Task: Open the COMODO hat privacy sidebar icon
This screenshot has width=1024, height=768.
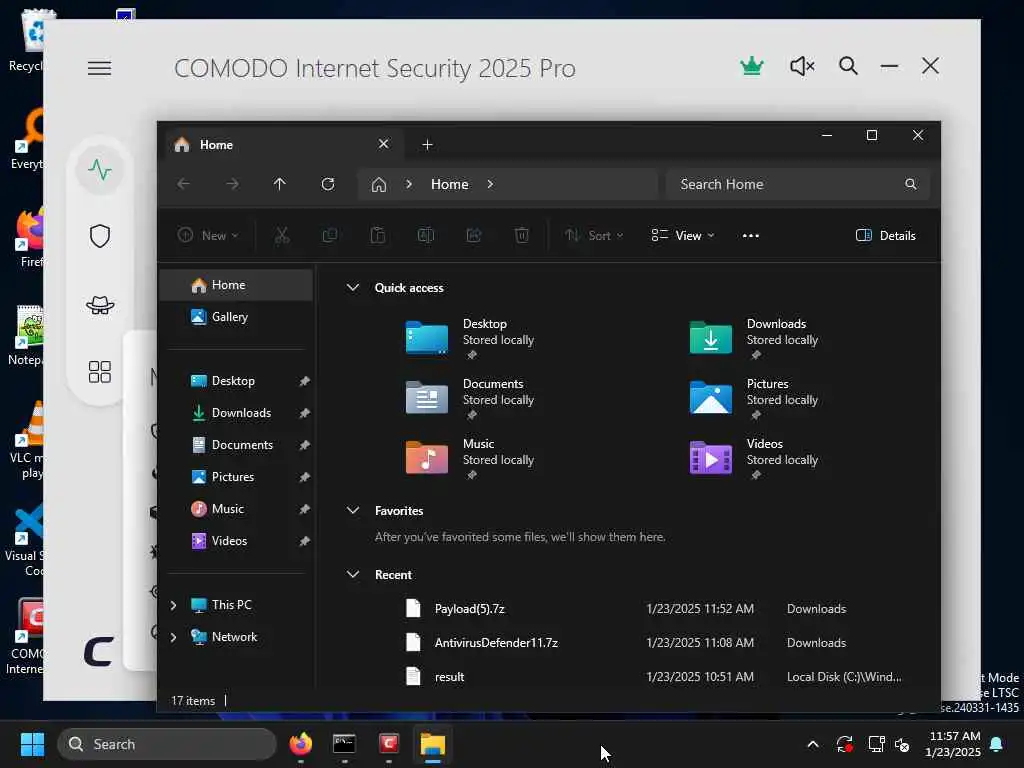Action: [x=99, y=304]
